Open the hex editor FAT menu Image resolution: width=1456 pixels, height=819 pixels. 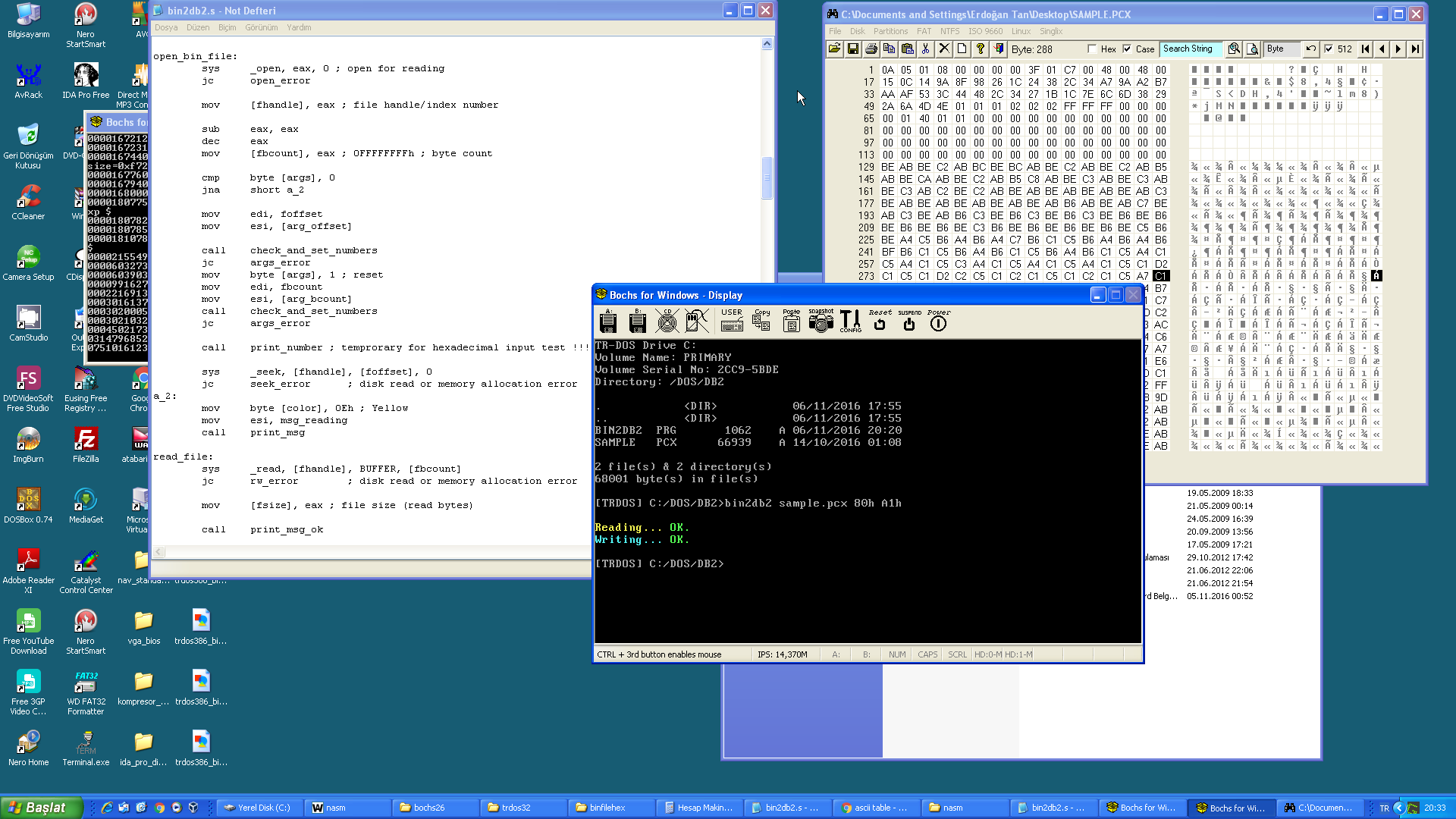[x=924, y=31]
